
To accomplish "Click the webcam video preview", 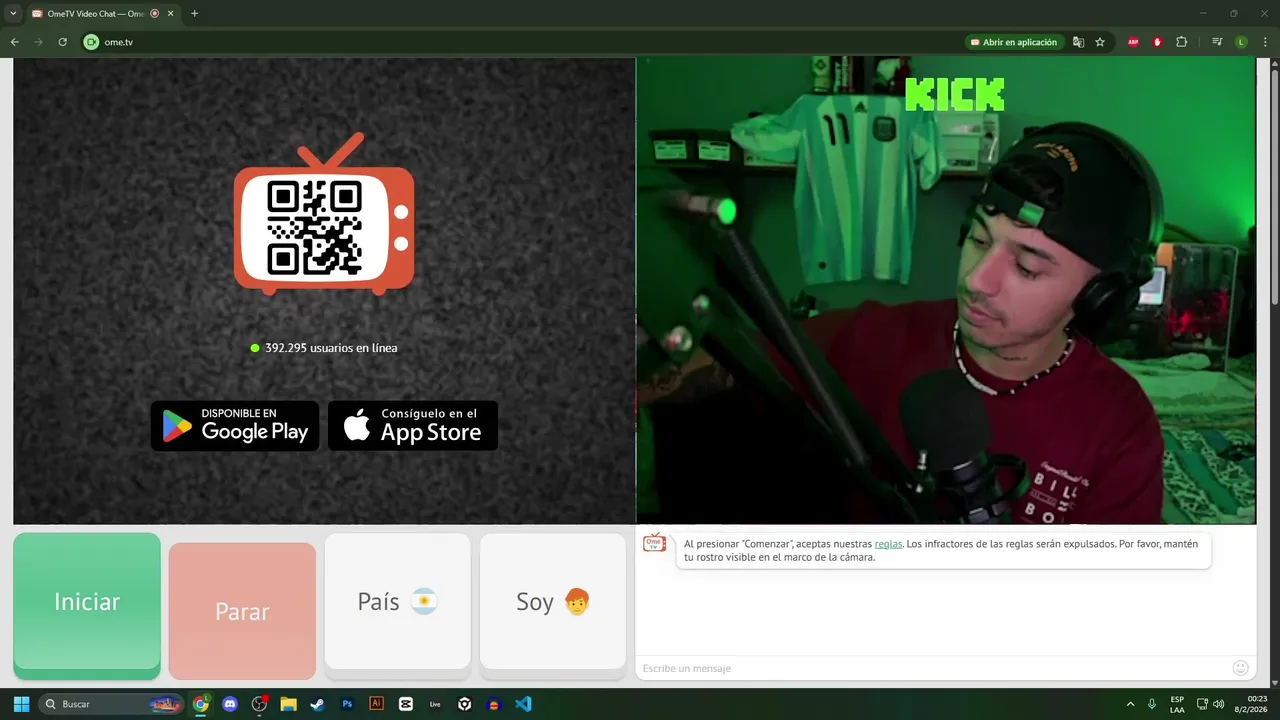I will [946, 290].
